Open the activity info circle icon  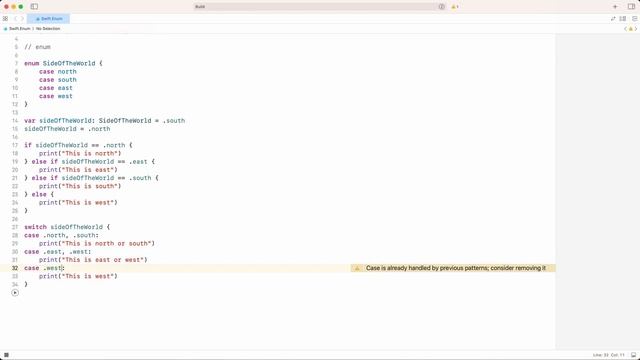point(441,7)
